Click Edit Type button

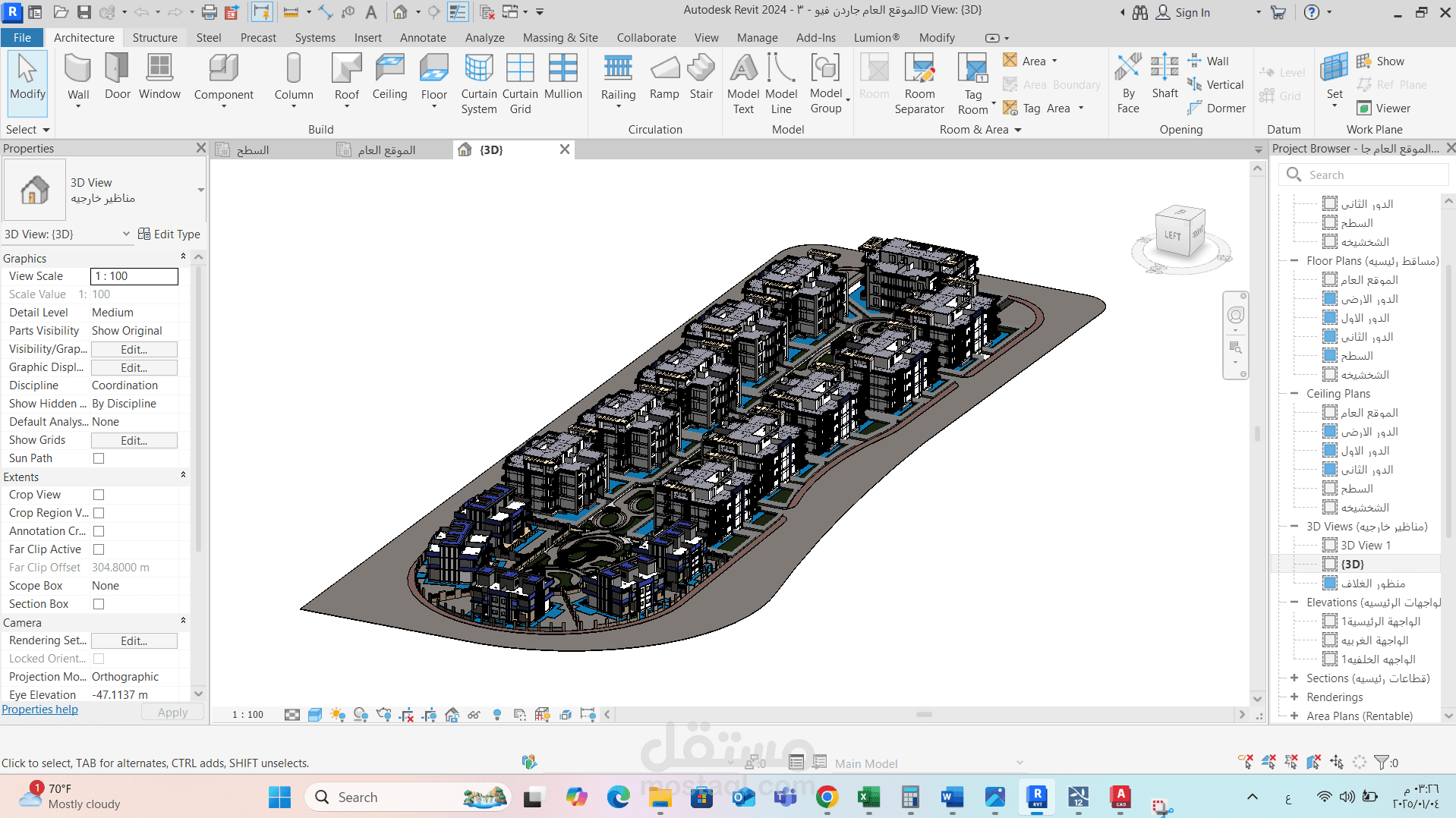point(169,234)
